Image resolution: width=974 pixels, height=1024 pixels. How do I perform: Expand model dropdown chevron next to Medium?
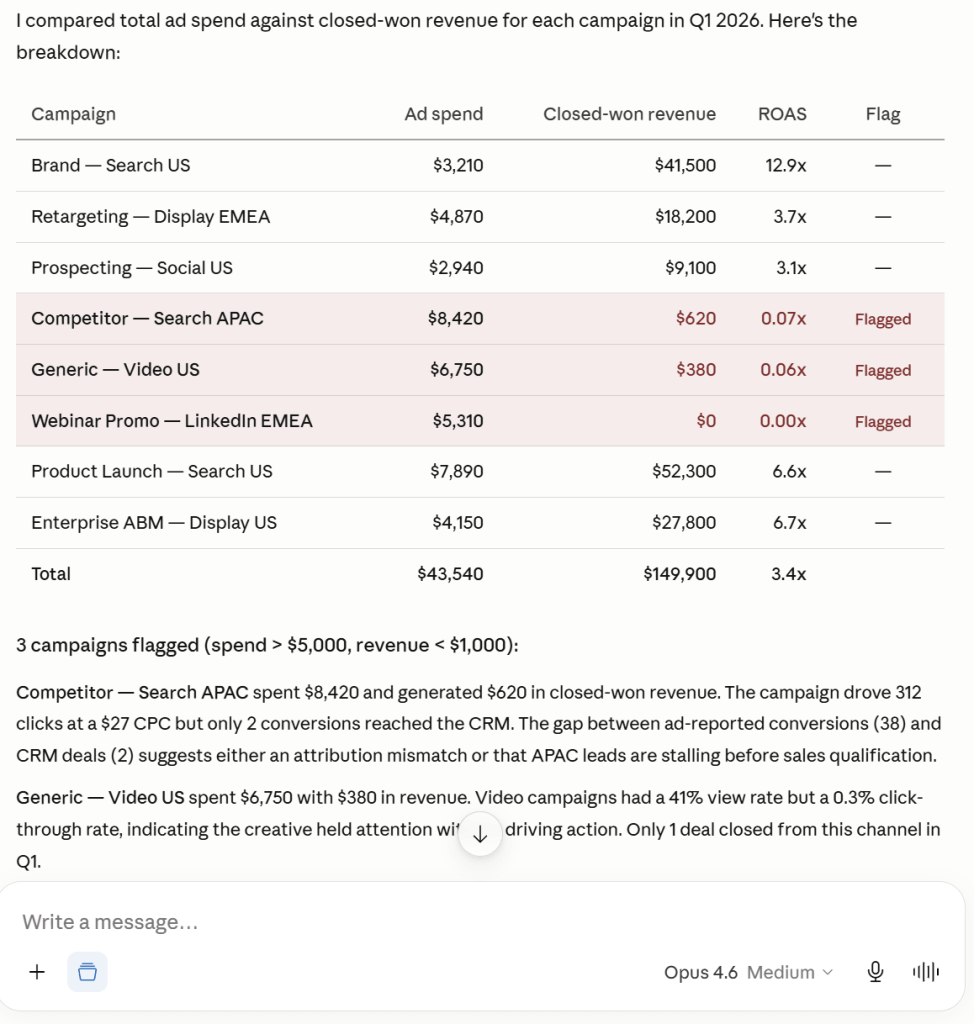point(828,972)
